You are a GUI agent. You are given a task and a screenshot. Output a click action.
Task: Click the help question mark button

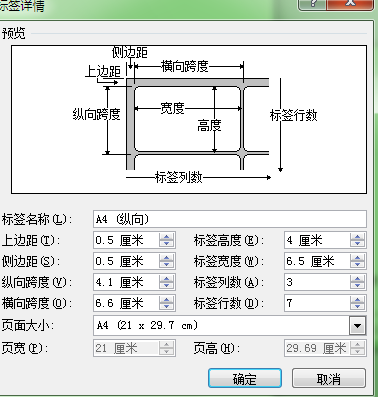point(313,4)
